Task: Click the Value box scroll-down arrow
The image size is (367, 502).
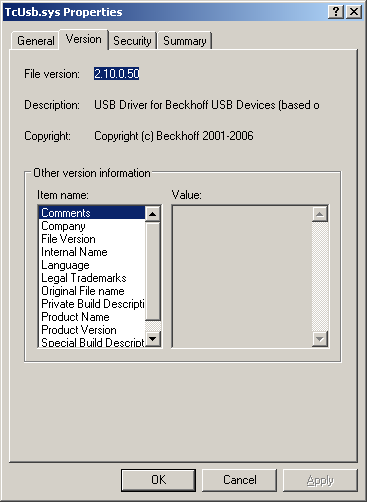Action: click(x=320, y=339)
